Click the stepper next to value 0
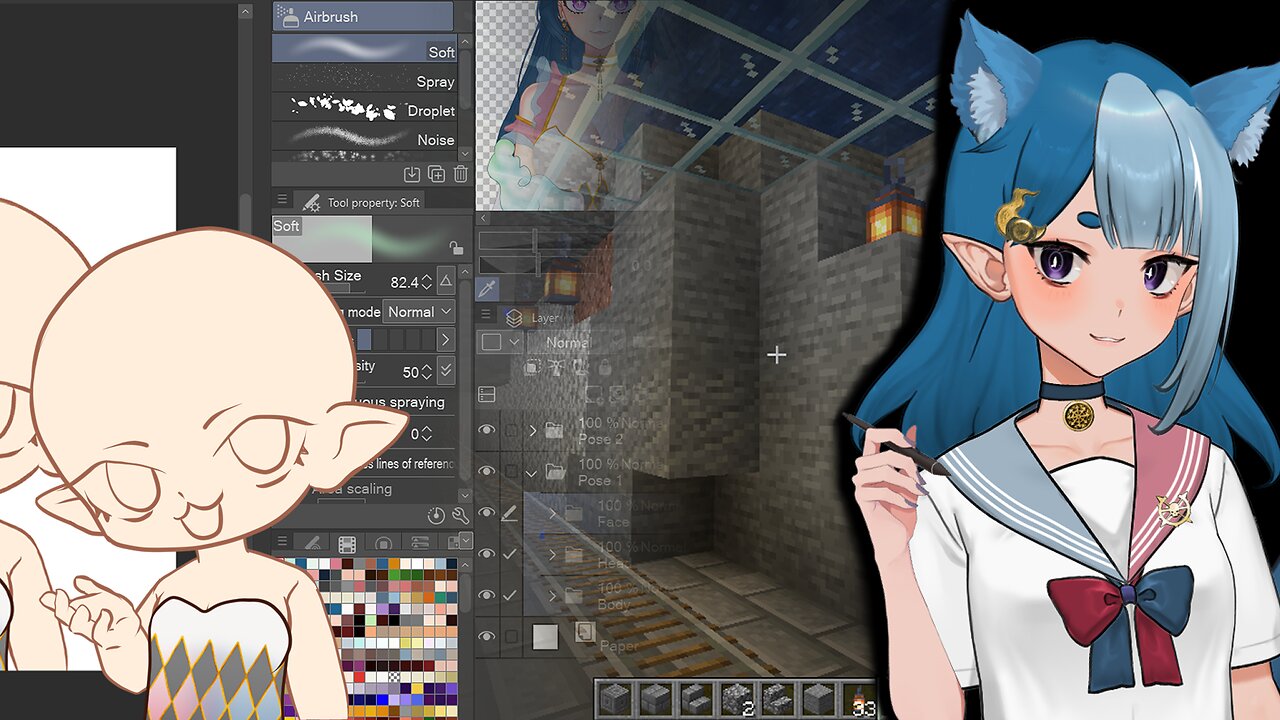This screenshot has height=720, width=1280. pyautogui.click(x=427, y=434)
